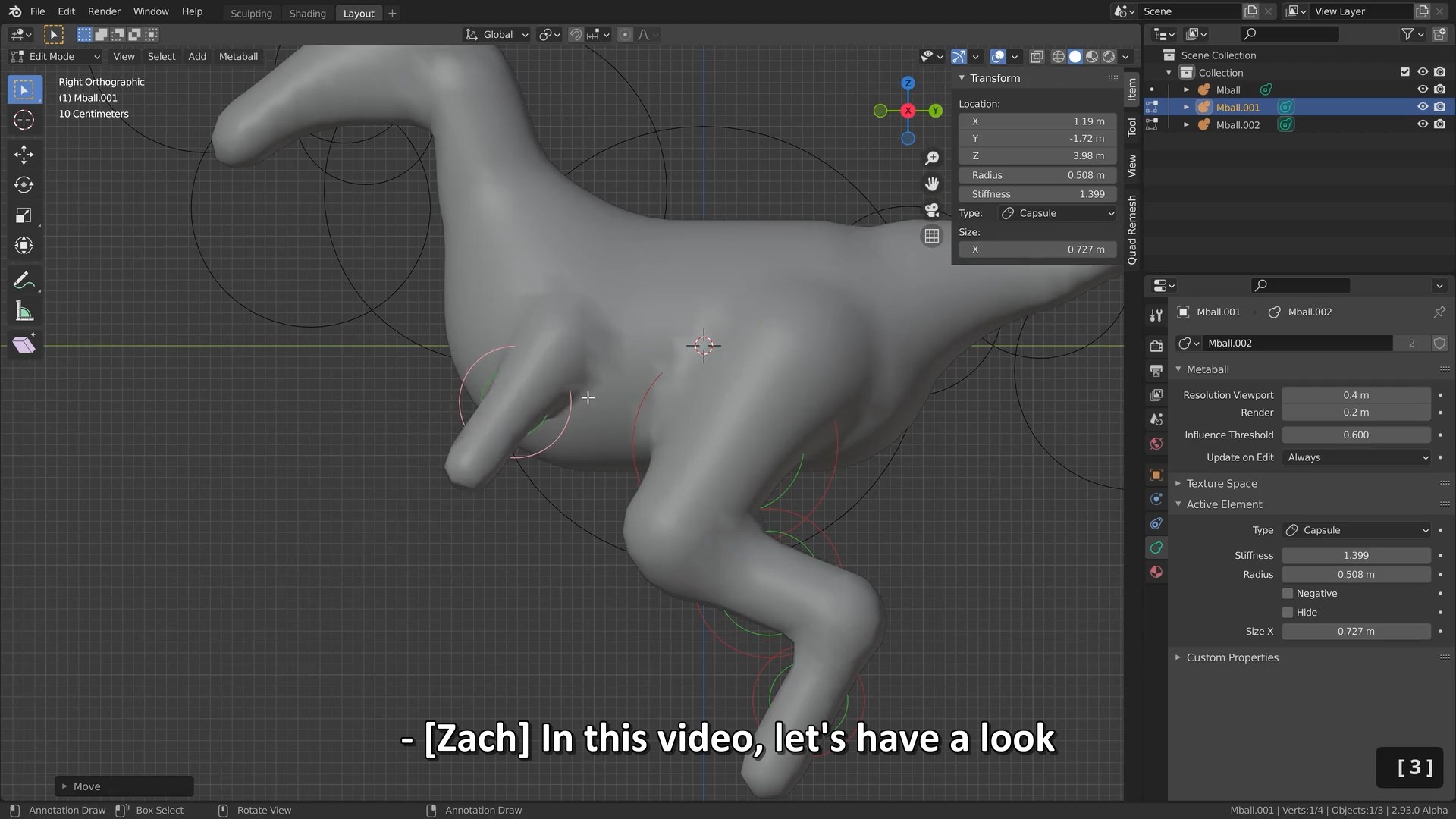Choose the Scale tool
Image resolution: width=1456 pixels, height=819 pixels.
[24, 215]
